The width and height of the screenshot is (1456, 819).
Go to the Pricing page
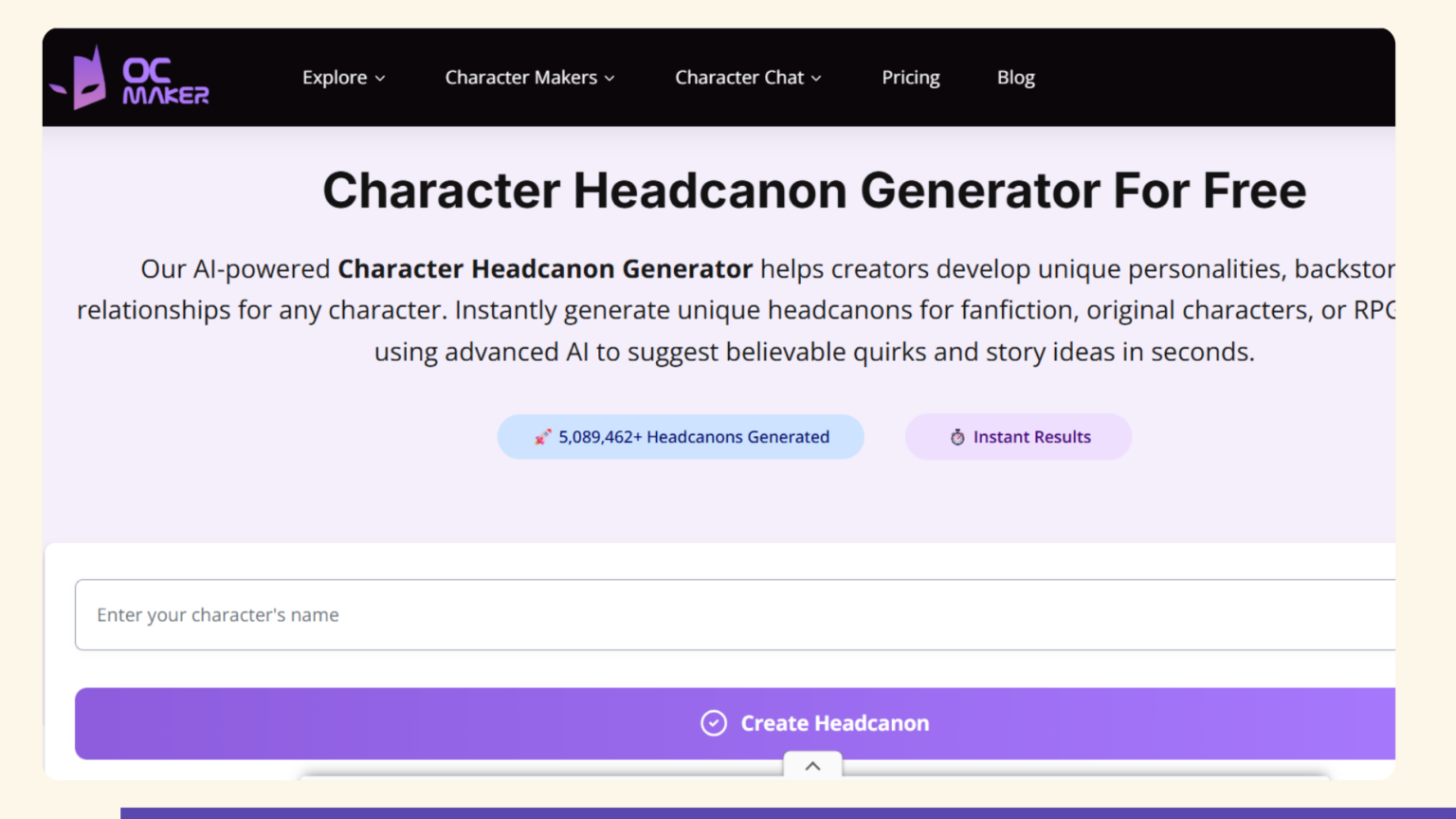point(910,78)
